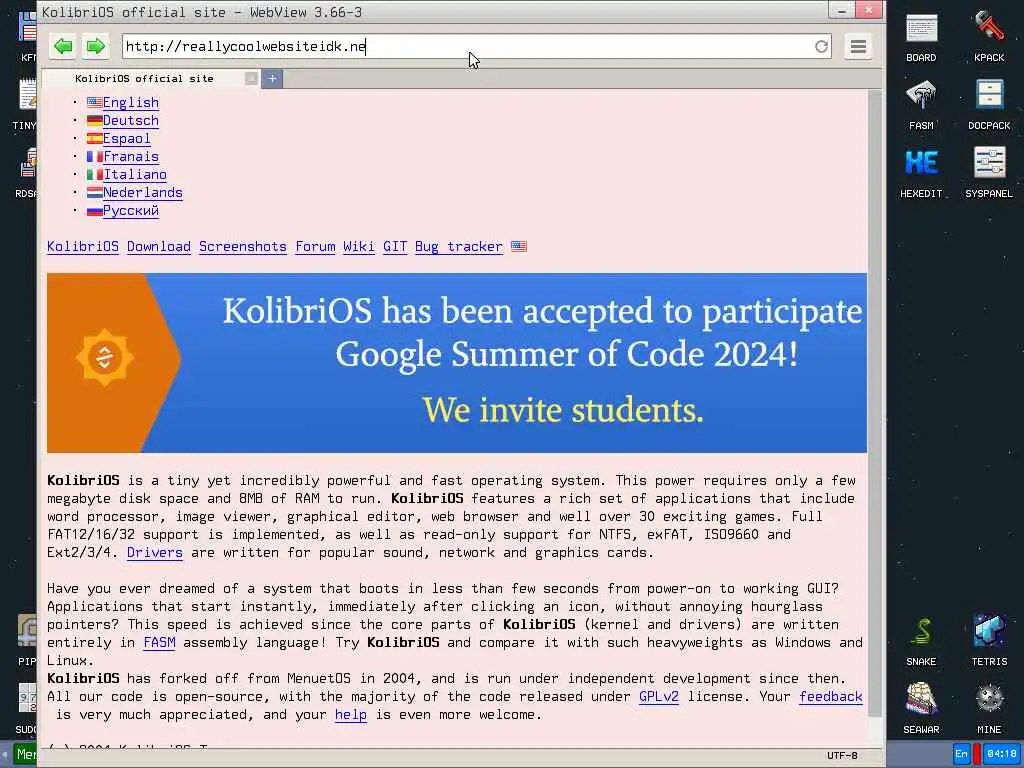
Task: Choose the Franais language link
Action: [131, 157]
